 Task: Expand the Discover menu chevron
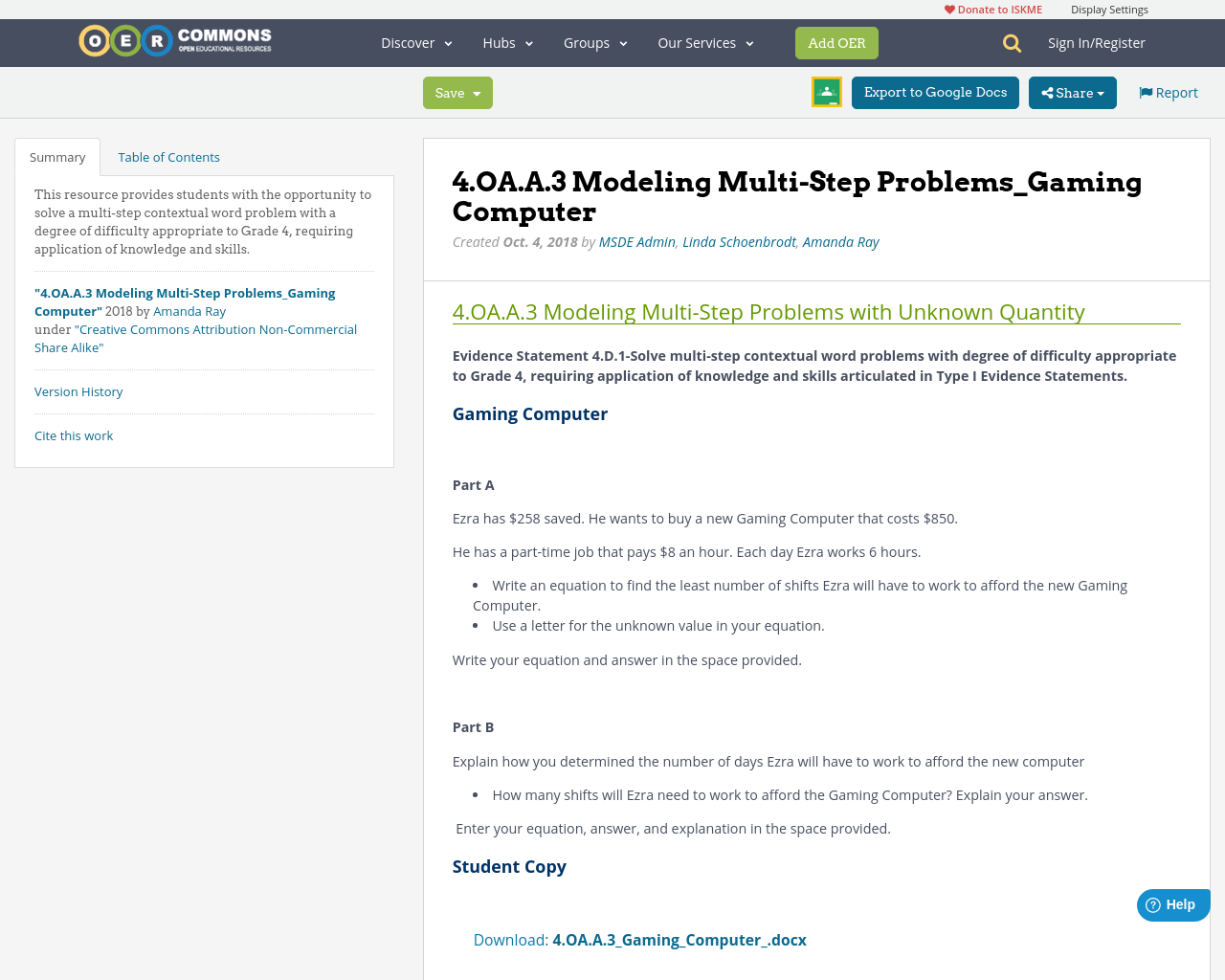pos(446,42)
